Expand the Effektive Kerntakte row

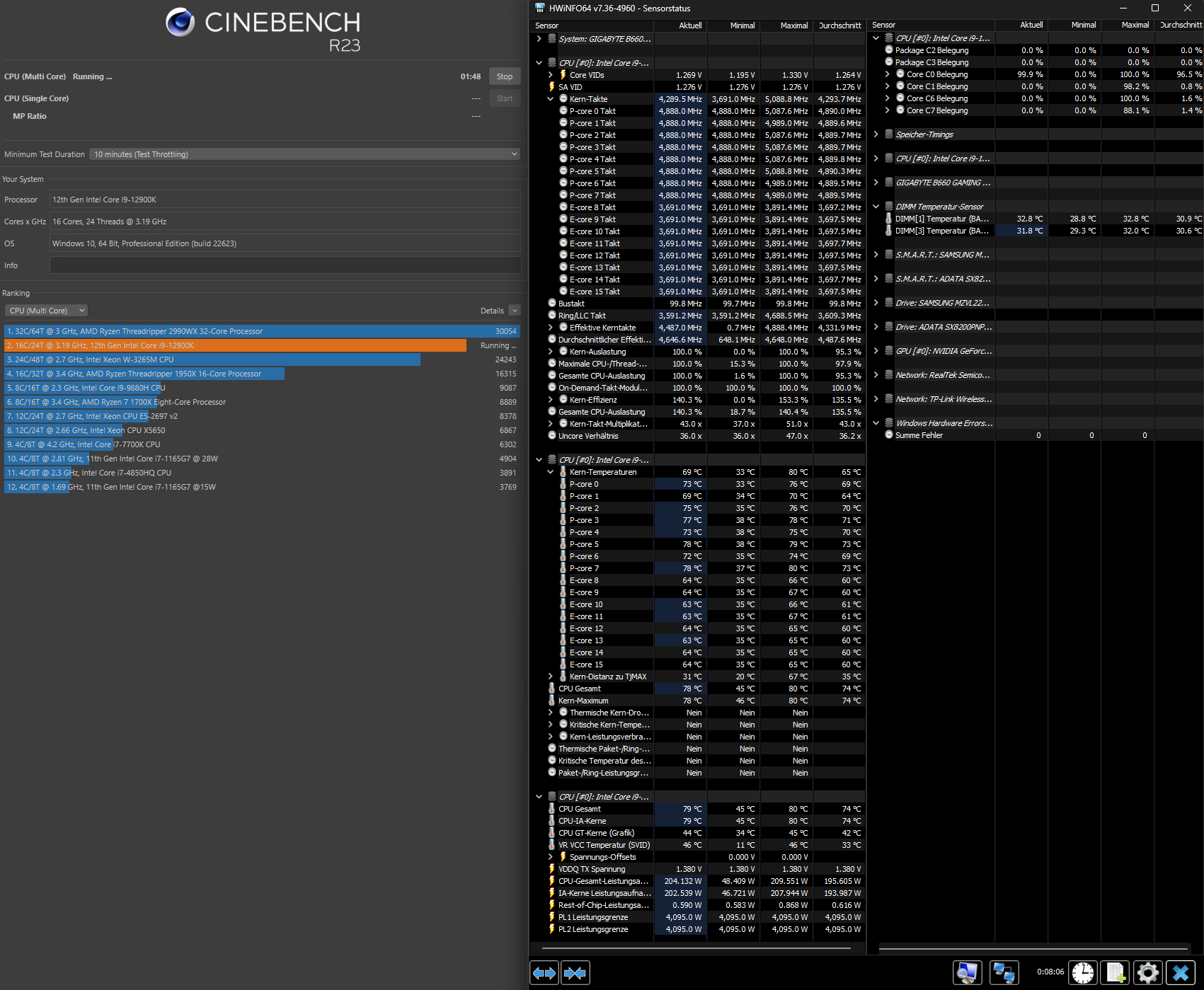tap(550, 328)
